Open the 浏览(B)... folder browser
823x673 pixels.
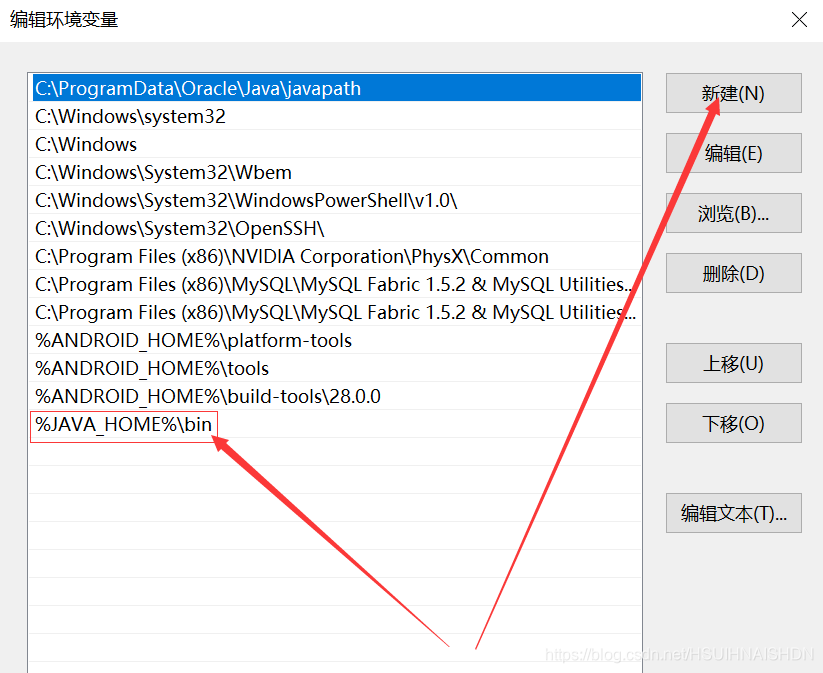point(733,213)
